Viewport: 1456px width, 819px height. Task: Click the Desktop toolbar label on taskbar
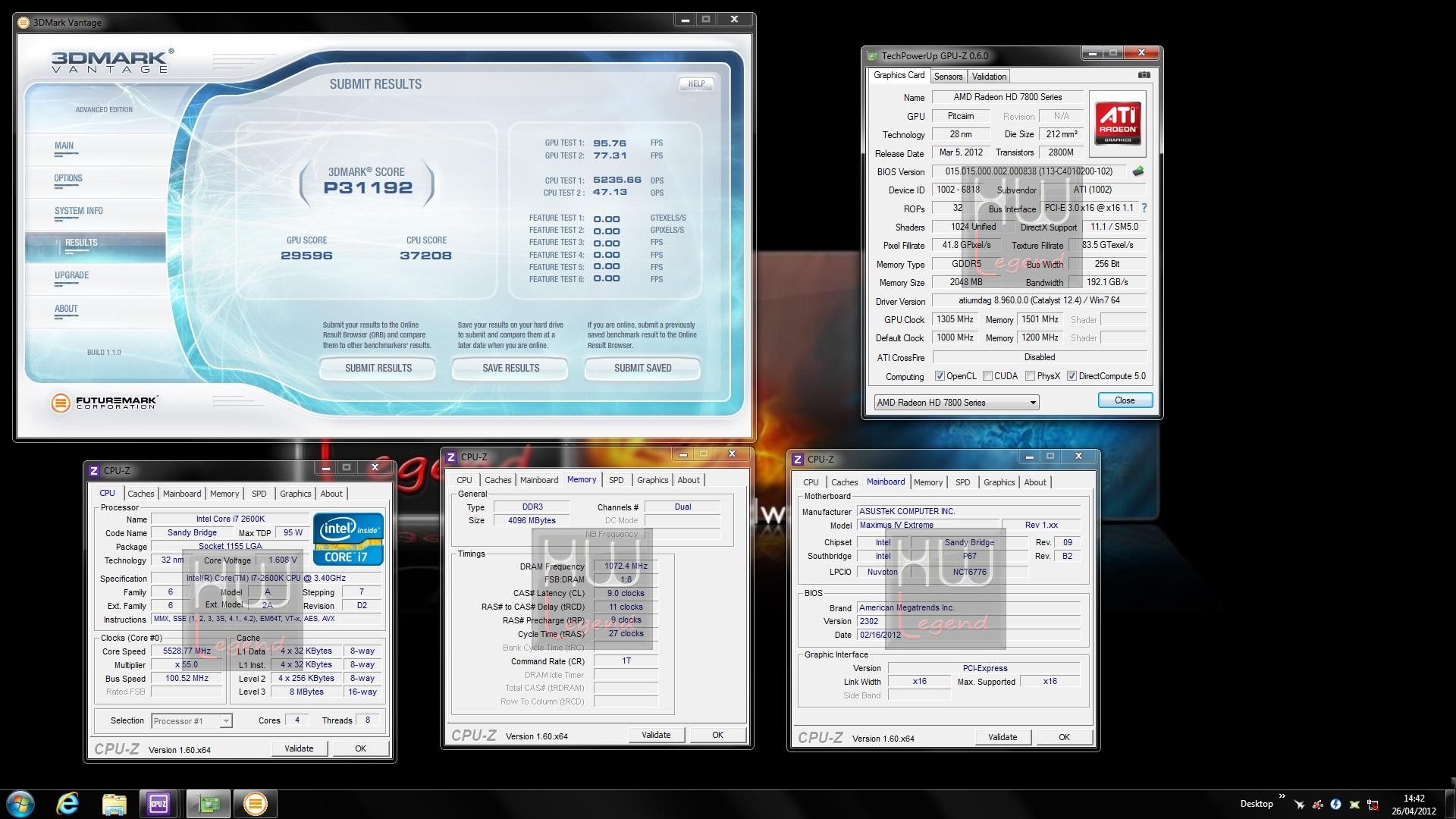click(x=1256, y=804)
